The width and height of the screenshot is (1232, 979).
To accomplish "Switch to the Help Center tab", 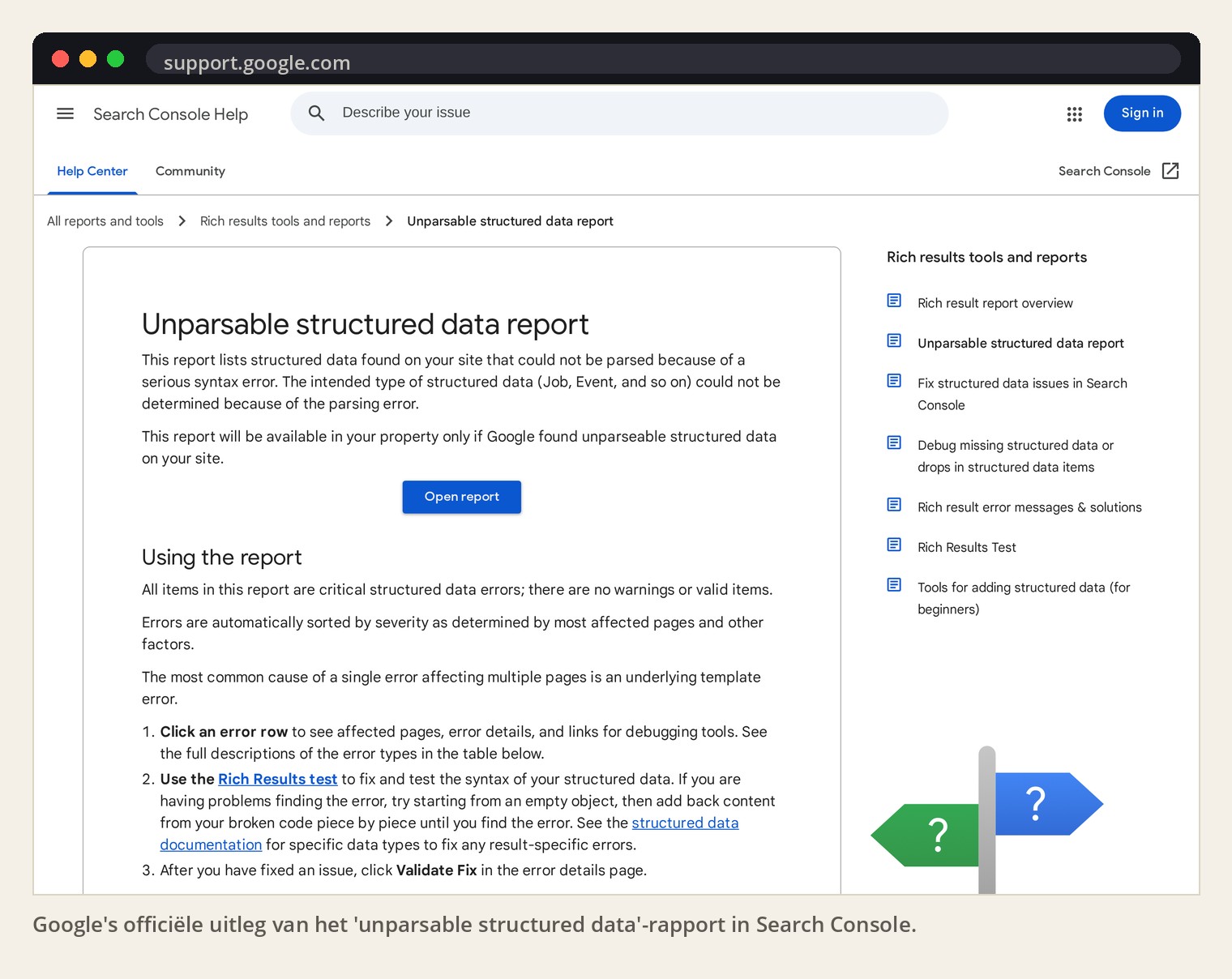I will coord(92,171).
